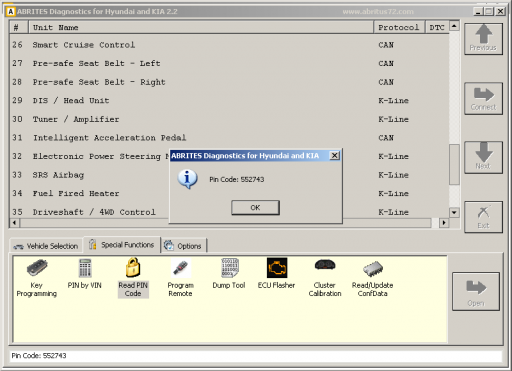Click the OK button in the Pin Code dialog

255,208
